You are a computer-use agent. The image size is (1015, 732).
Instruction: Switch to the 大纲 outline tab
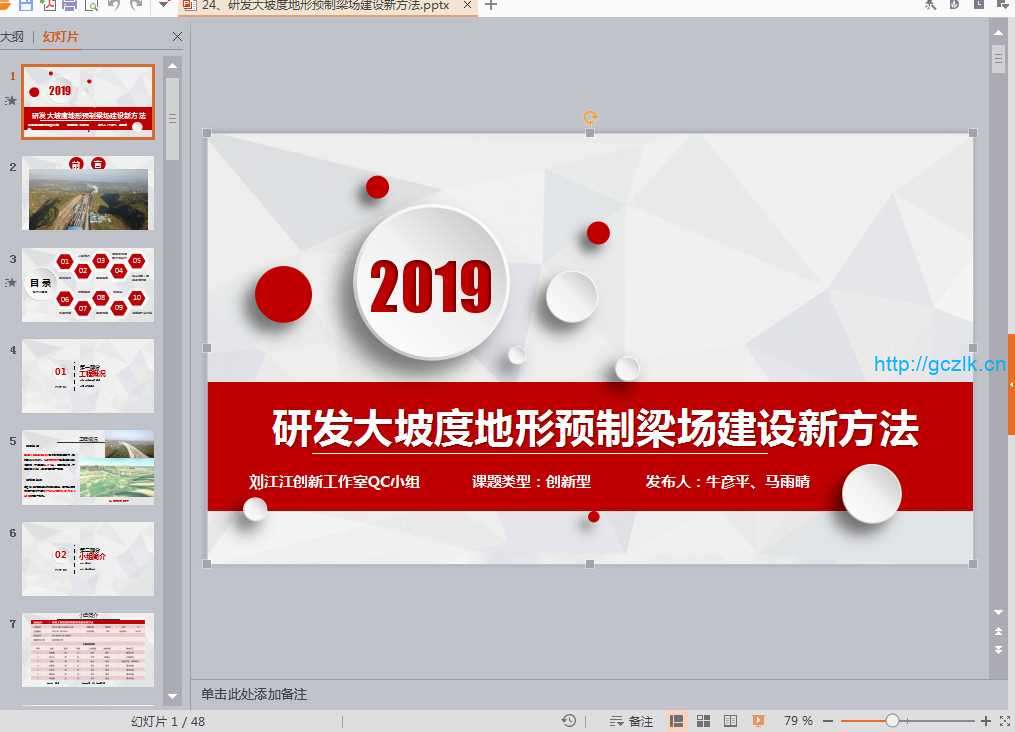click(12, 37)
